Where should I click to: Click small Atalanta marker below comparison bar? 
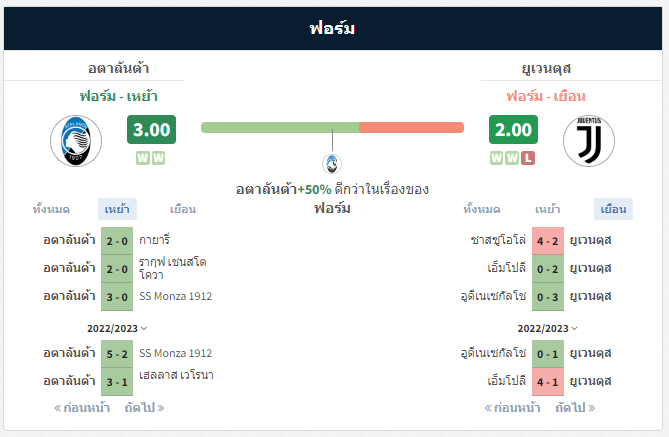point(332,164)
